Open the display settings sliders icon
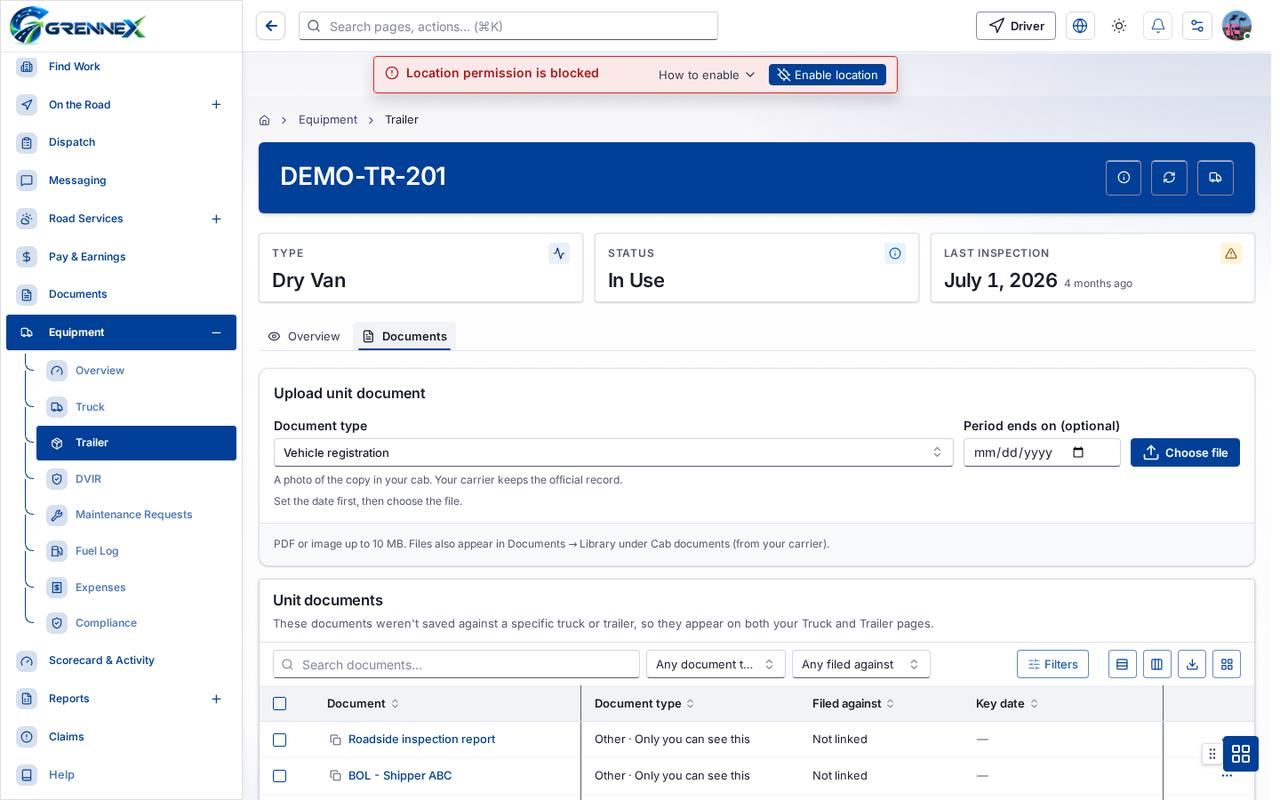The height and width of the screenshot is (800, 1280). tap(1197, 26)
